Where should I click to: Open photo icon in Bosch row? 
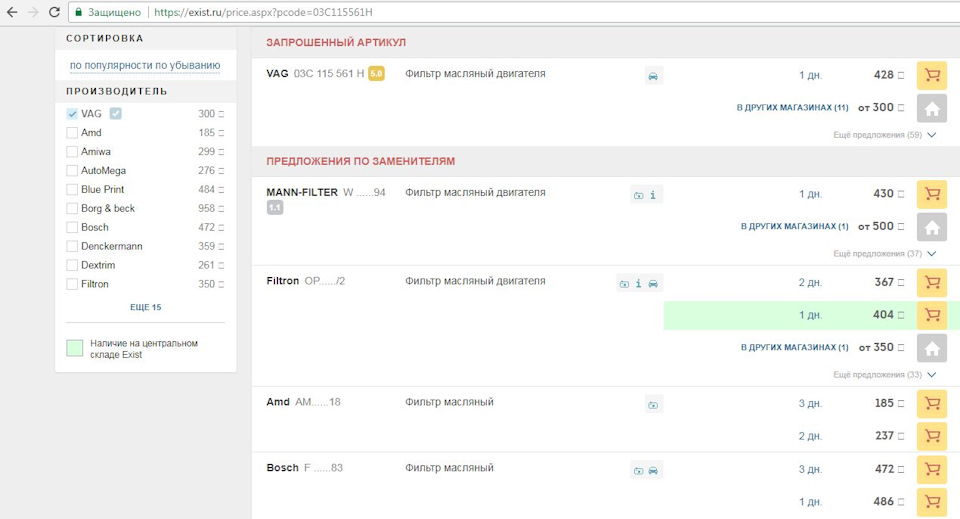639,471
